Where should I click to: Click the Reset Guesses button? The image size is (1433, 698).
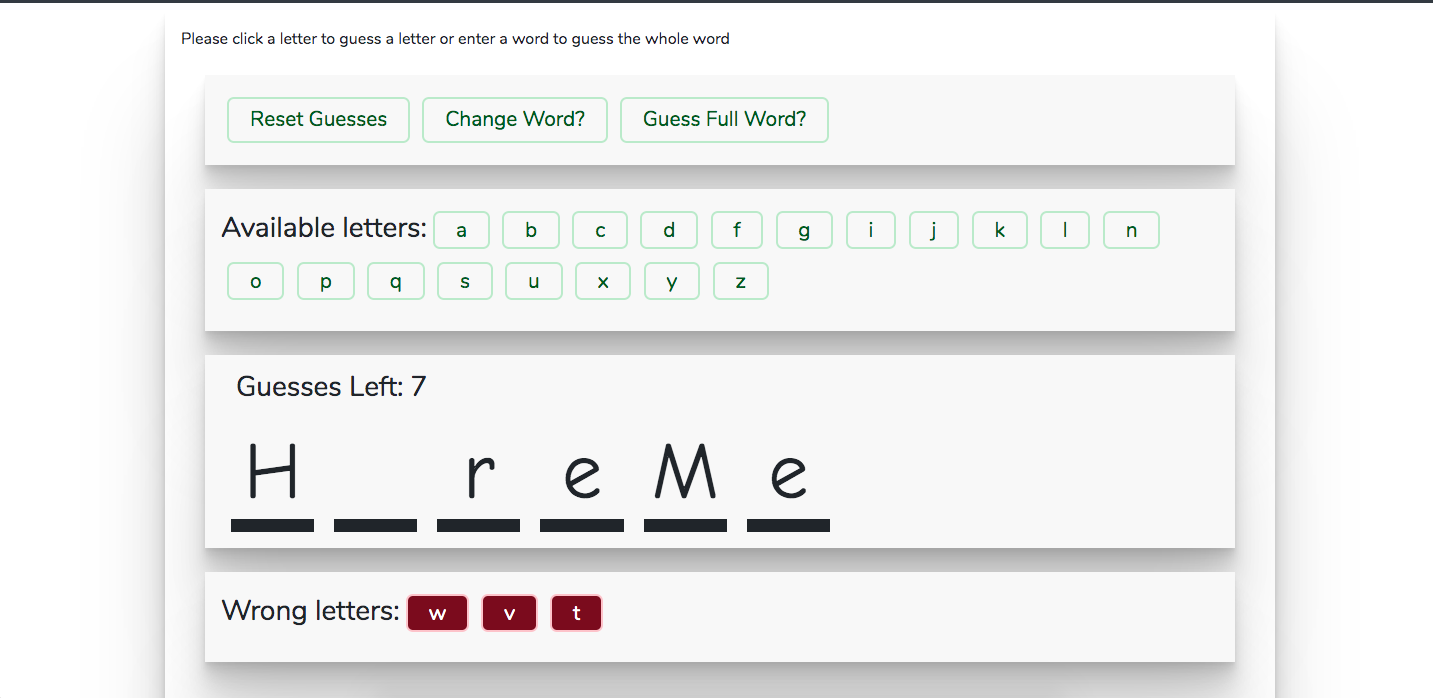point(318,120)
